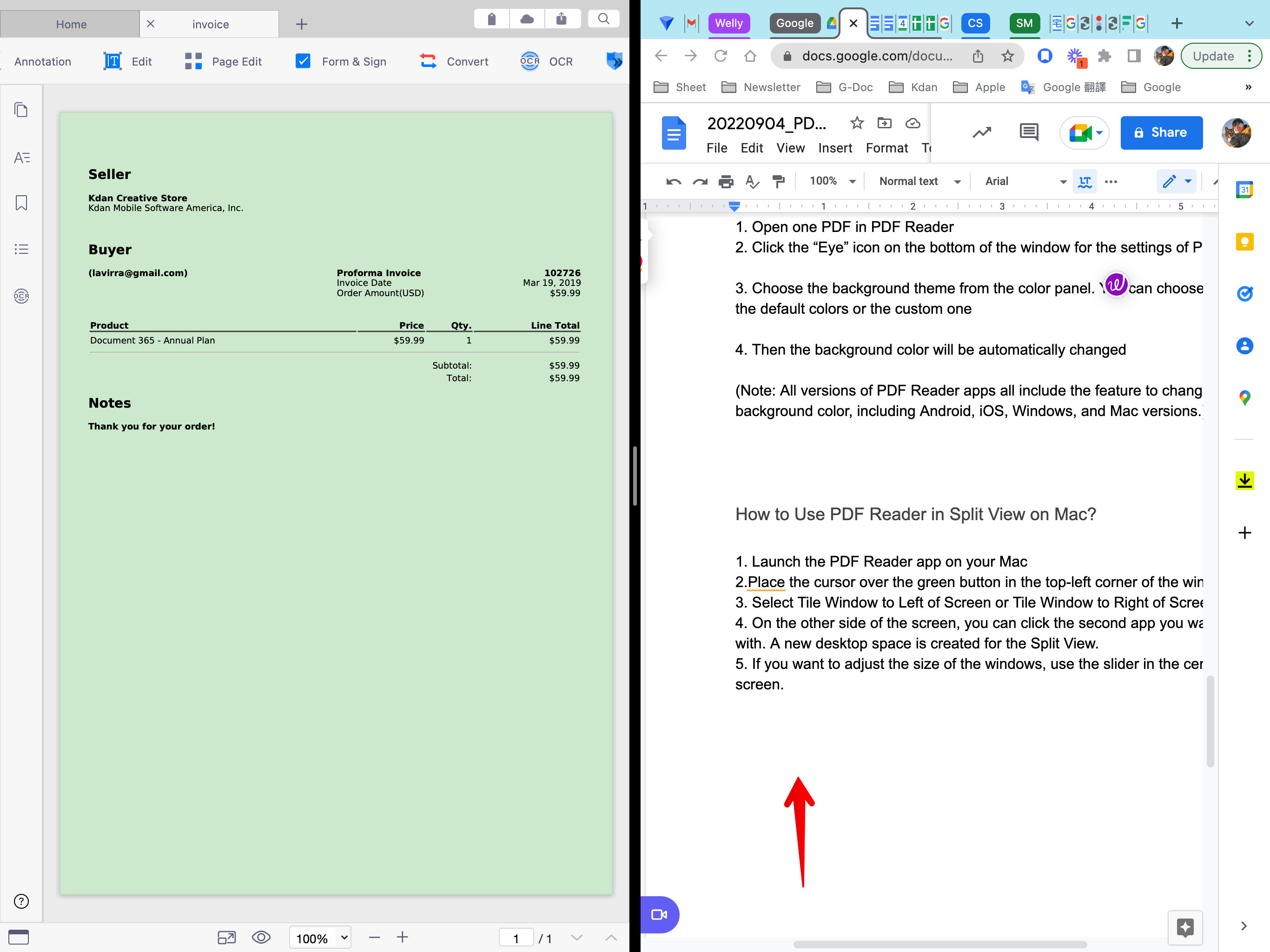
Task: Click the paint format icon in Google Docs
Action: (x=779, y=181)
